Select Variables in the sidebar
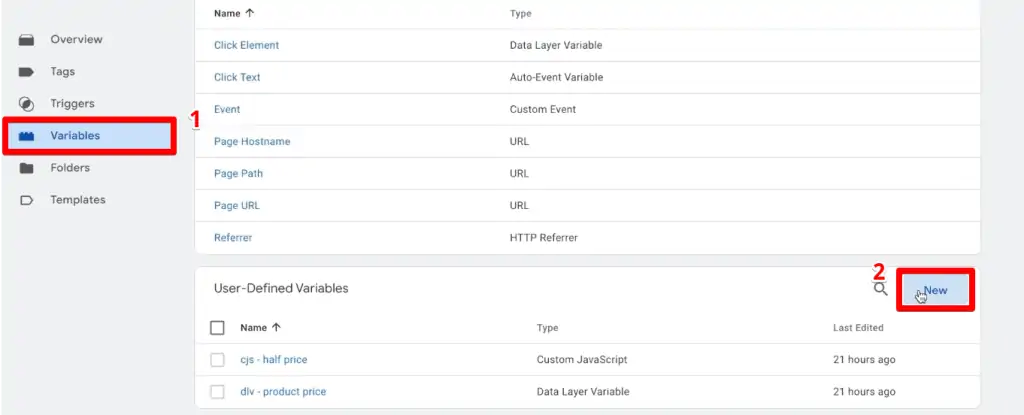Viewport: 1024px width, 415px height. tap(75, 135)
